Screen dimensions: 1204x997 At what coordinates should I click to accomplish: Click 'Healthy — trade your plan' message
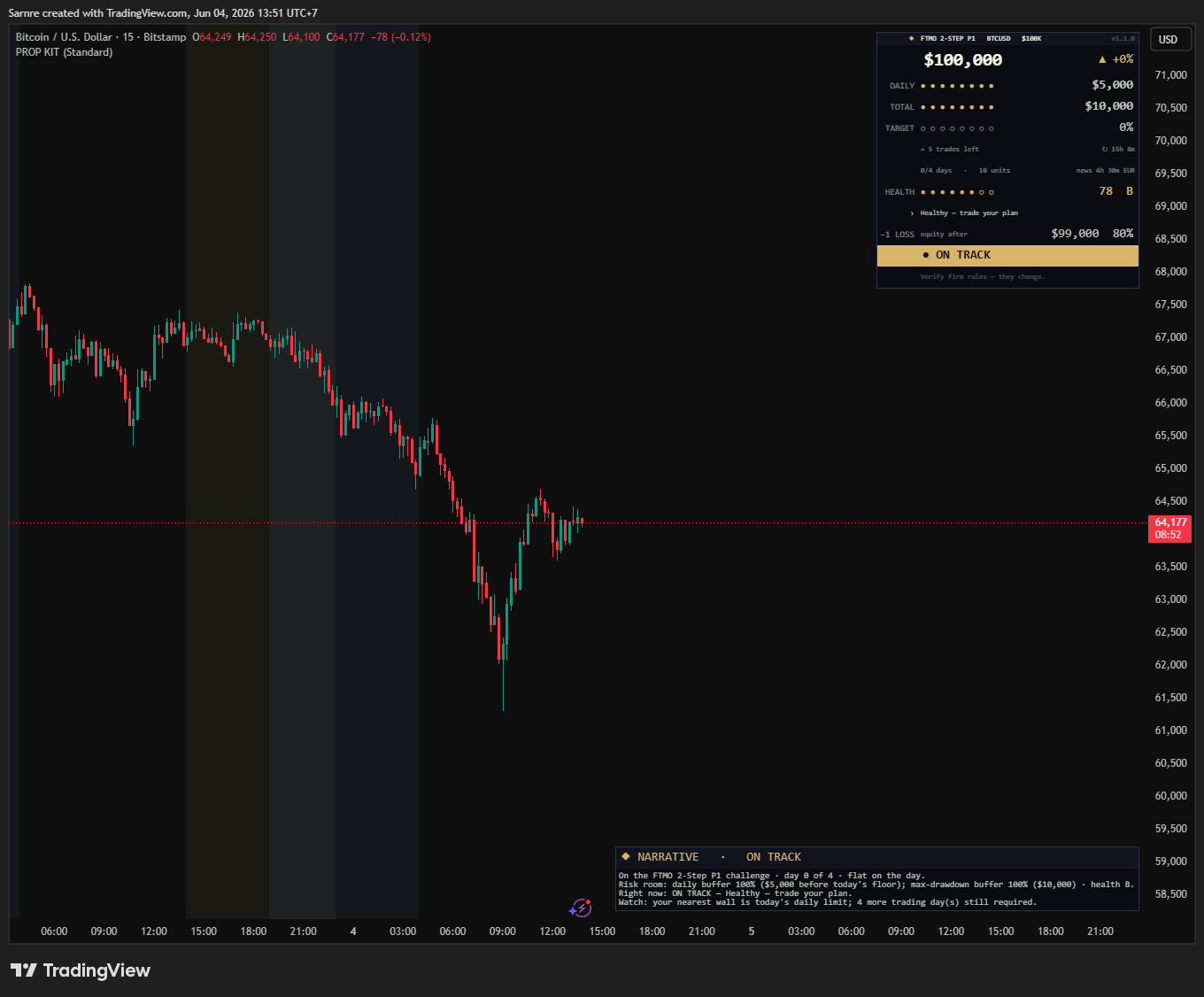tap(969, 213)
